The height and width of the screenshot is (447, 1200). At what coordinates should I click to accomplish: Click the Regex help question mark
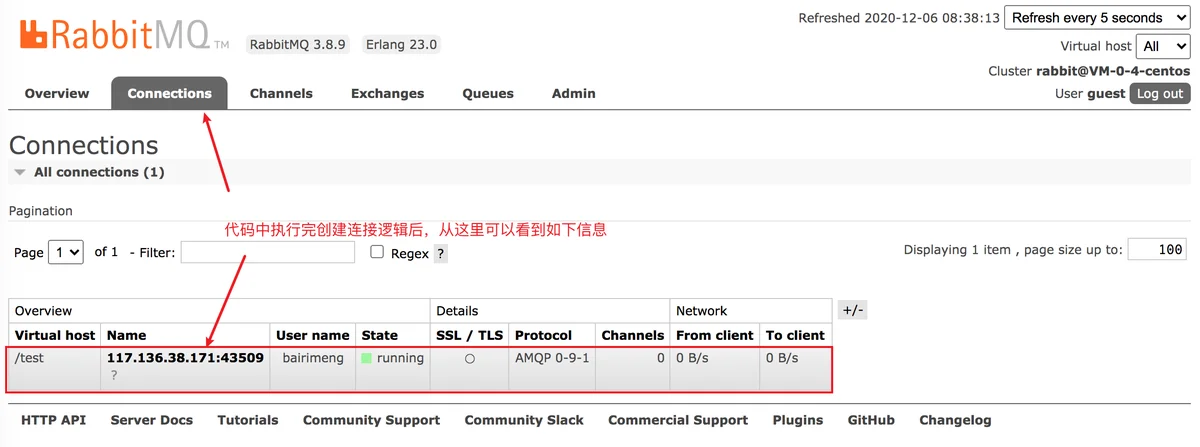[x=440, y=254]
